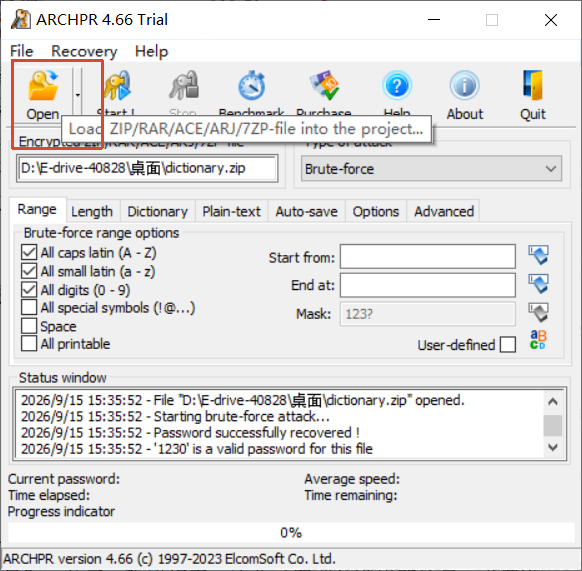Screen dimensions: 582x571
Task: Click the 'dictionary.zip" opened.' log line
Action: click(243, 400)
